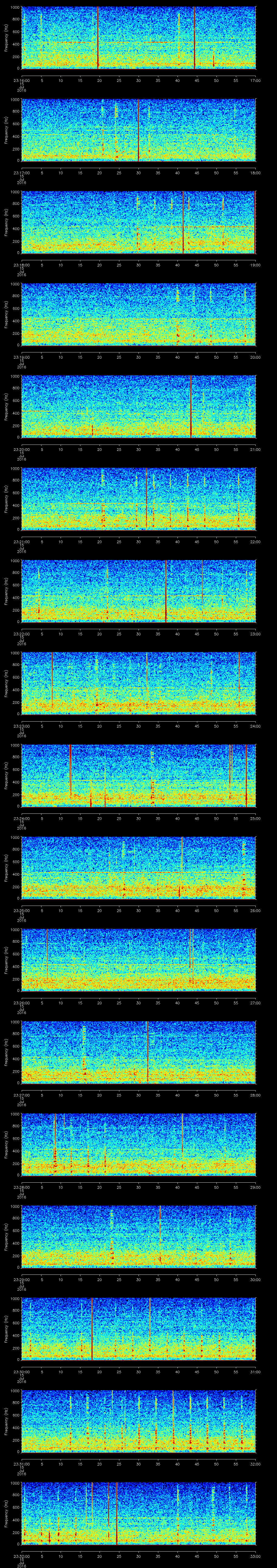The width and height of the screenshot is (277, 1568).
Task: Click the 23:25:00 start time label
Action: tap(21, 910)
